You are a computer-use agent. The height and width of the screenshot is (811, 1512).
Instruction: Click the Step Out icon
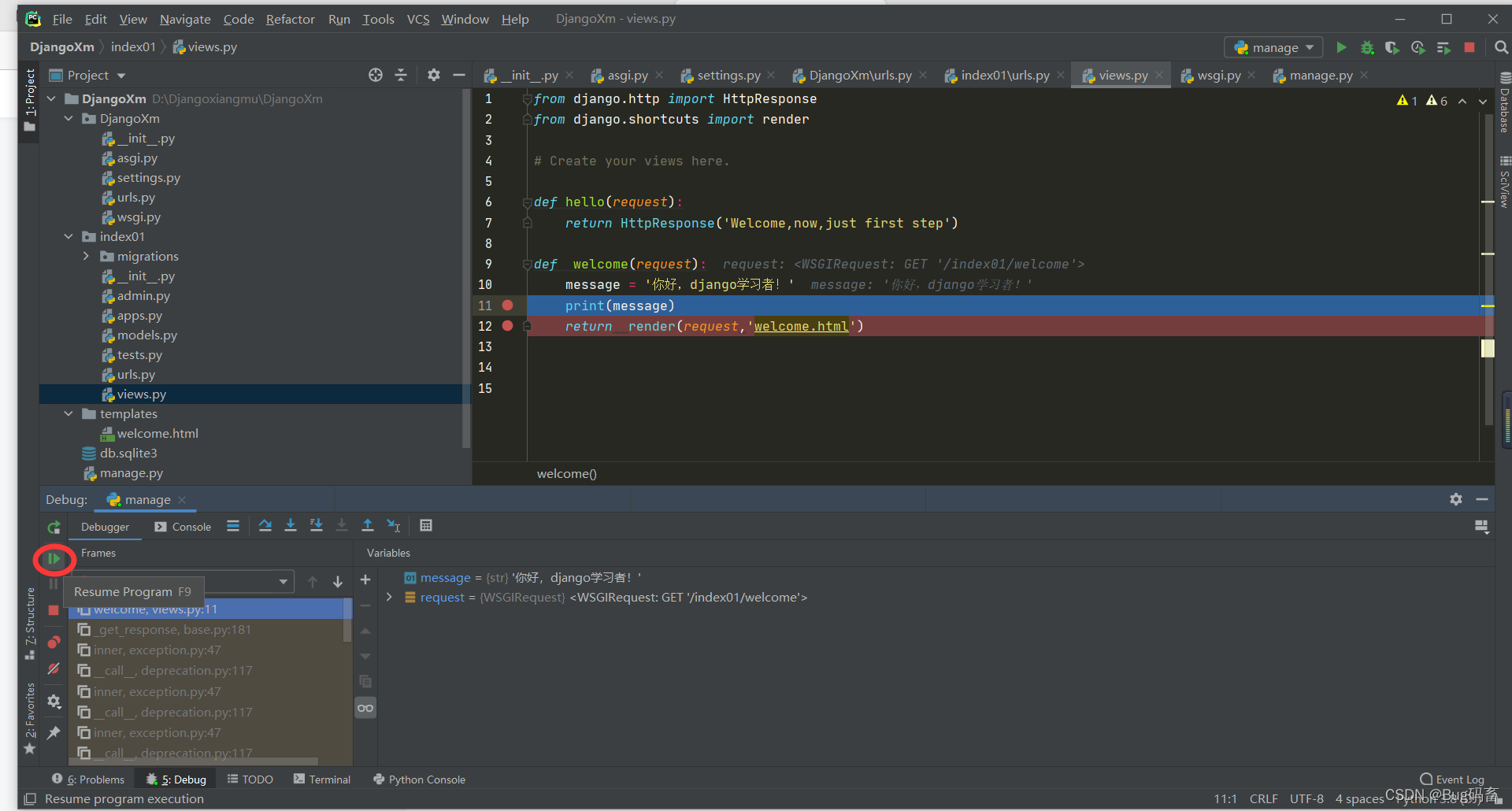(x=368, y=526)
